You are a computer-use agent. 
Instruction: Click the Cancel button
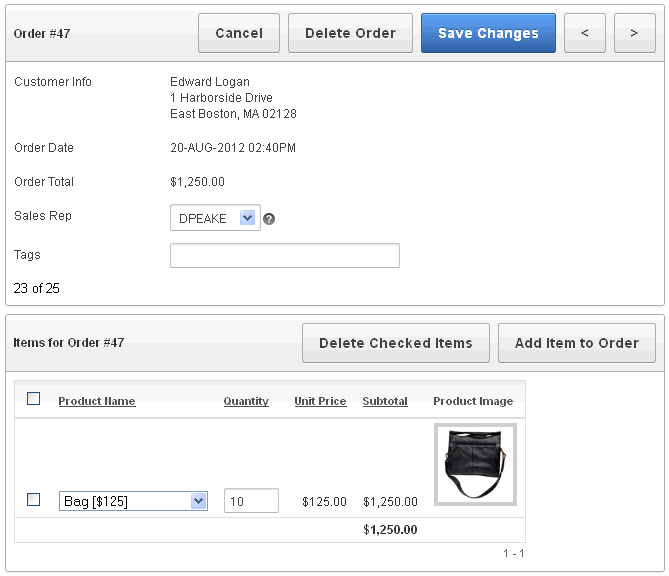click(x=239, y=33)
